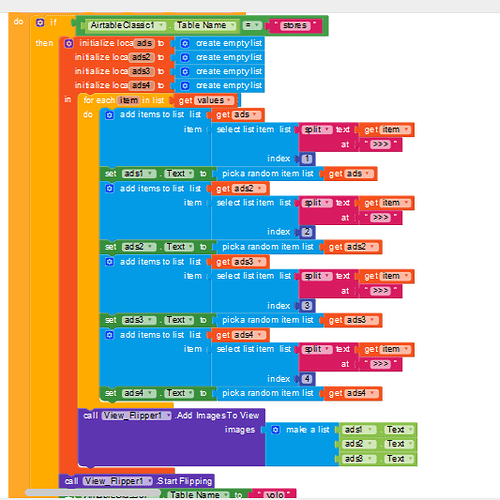Image resolution: width=500 pixels, height=500 pixels.
Task: Click the gear mutator icon on the if block
Action: click(40, 23)
